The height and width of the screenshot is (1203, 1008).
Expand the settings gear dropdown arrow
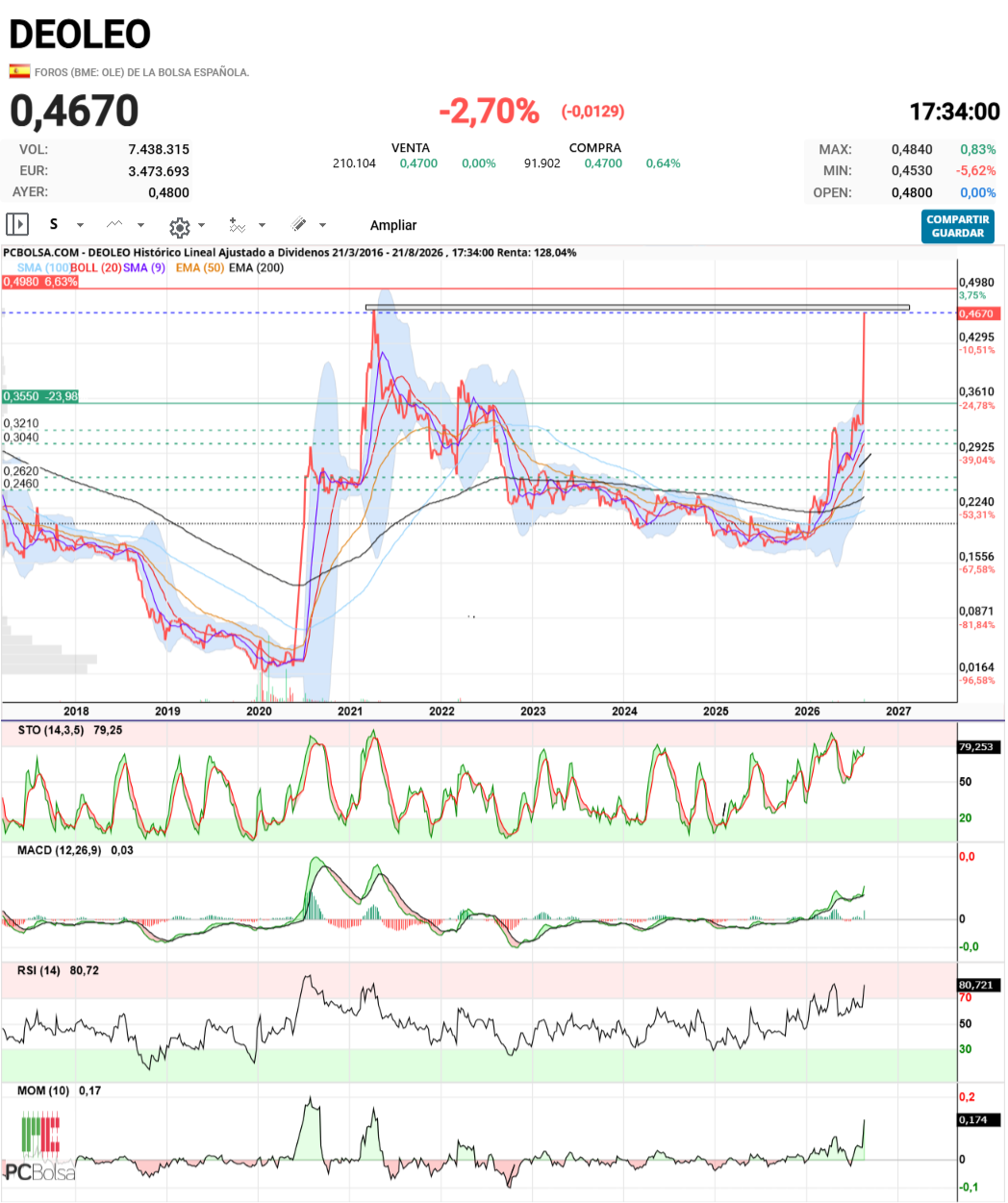(x=201, y=226)
